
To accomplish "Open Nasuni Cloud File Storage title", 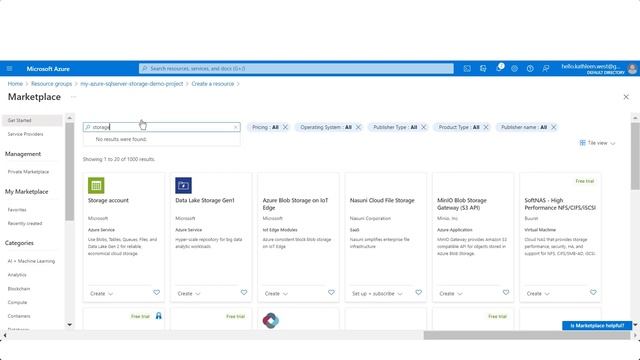I will click(x=382, y=200).
